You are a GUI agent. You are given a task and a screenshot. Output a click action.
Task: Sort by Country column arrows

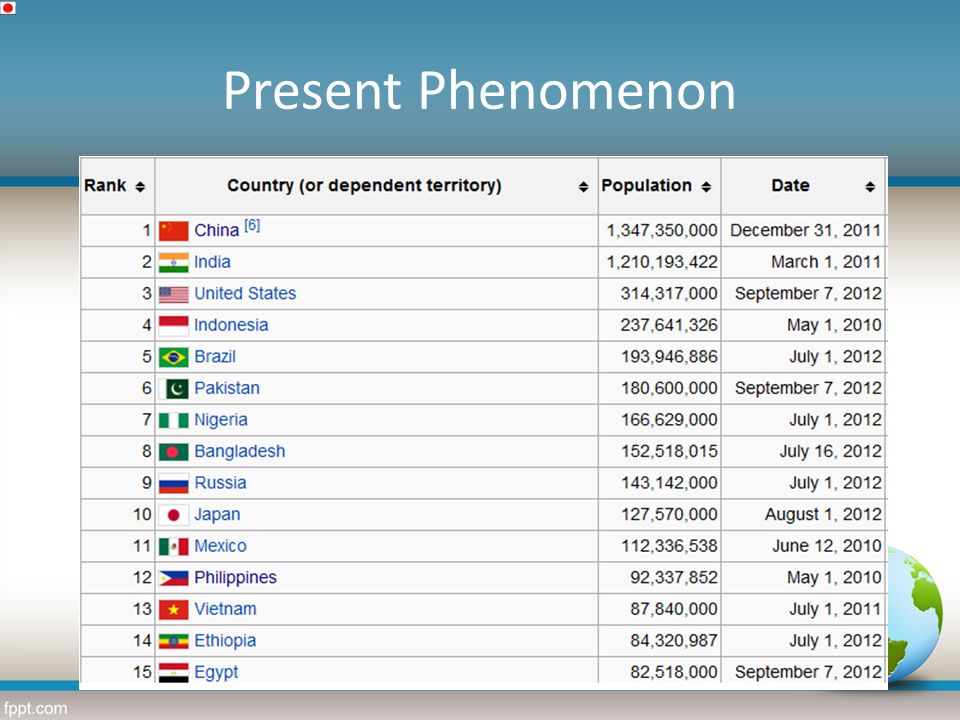pyautogui.click(x=583, y=187)
